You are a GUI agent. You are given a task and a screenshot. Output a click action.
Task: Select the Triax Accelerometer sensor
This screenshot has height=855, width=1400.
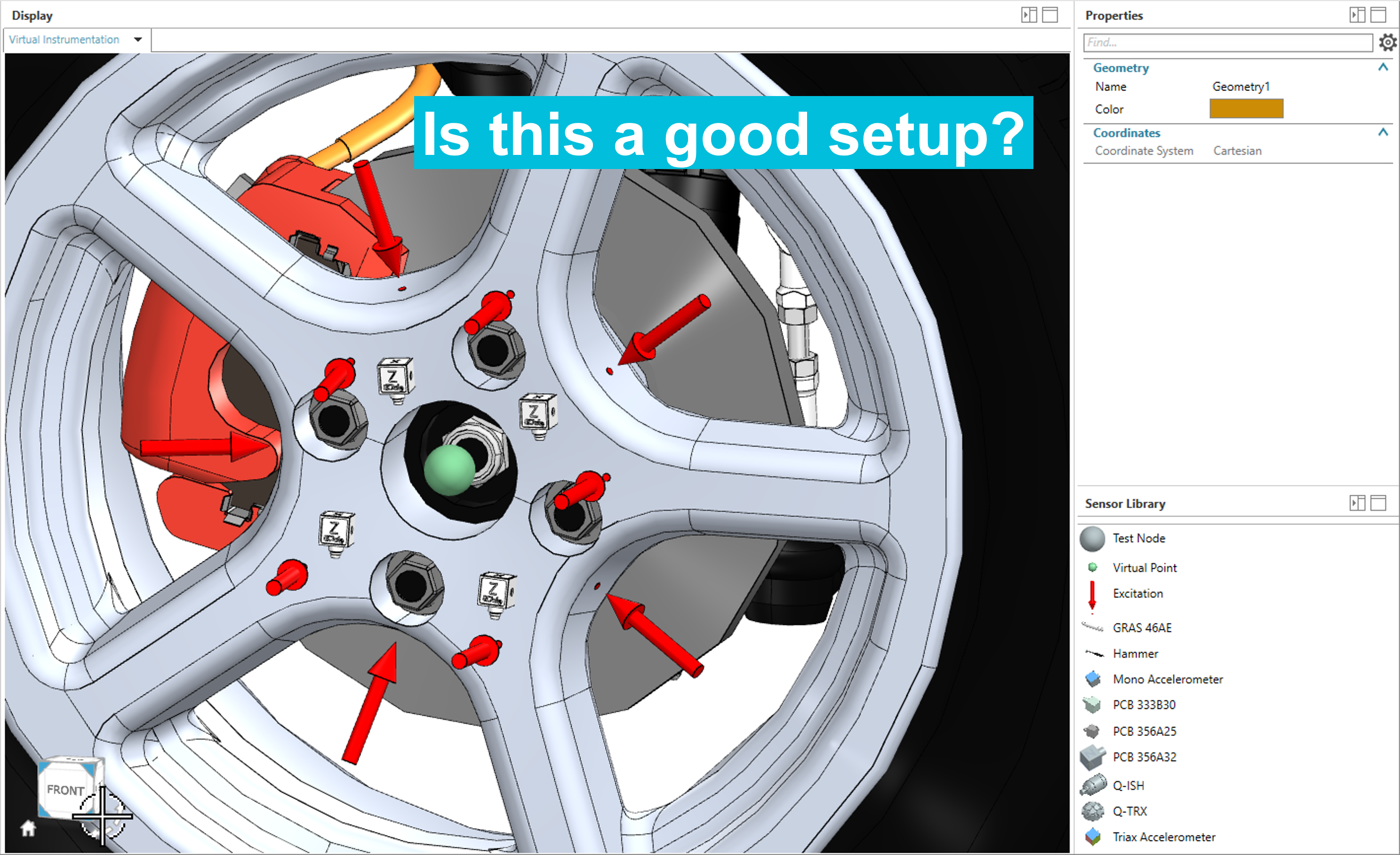[x=1163, y=837]
